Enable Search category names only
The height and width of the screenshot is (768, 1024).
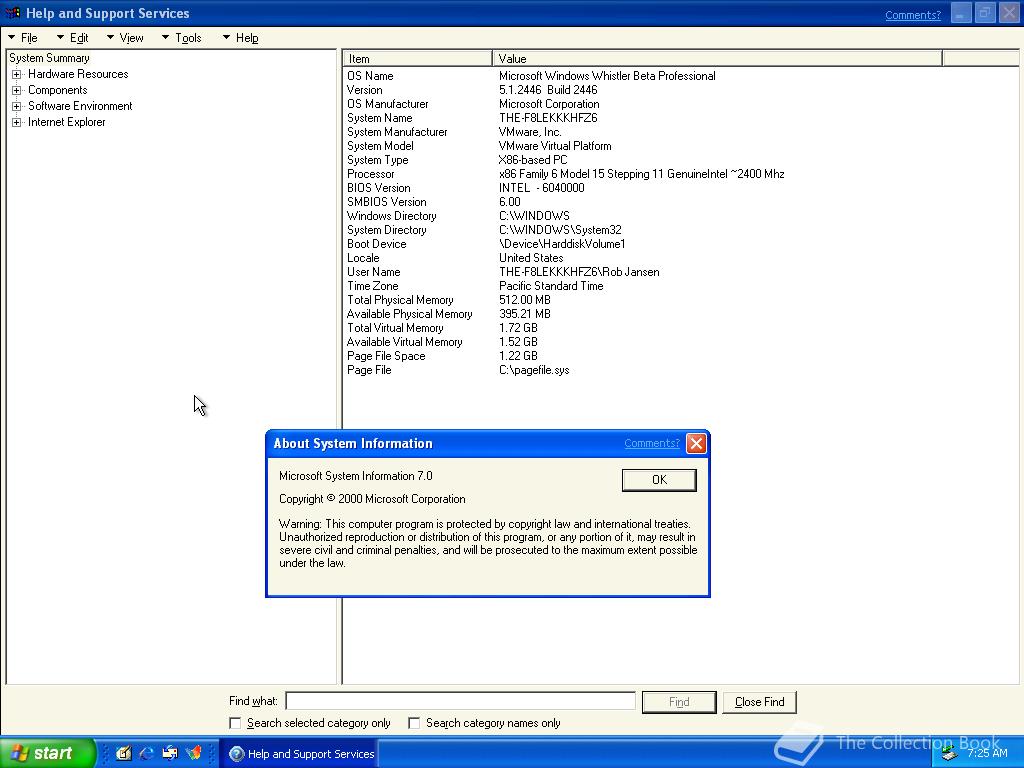tap(414, 723)
